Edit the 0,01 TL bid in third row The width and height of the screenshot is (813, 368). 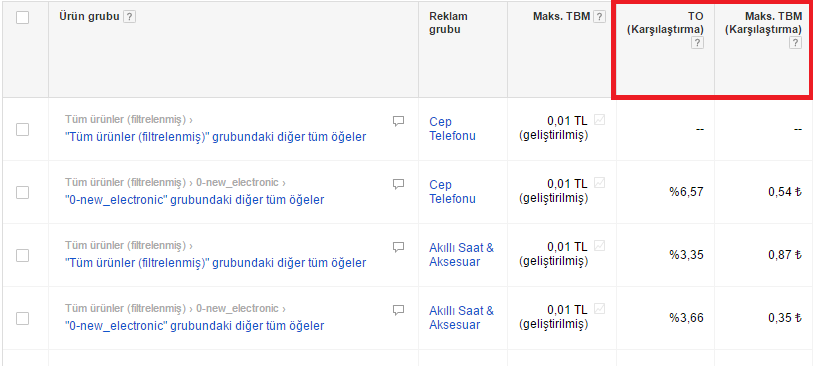tap(567, 247)
